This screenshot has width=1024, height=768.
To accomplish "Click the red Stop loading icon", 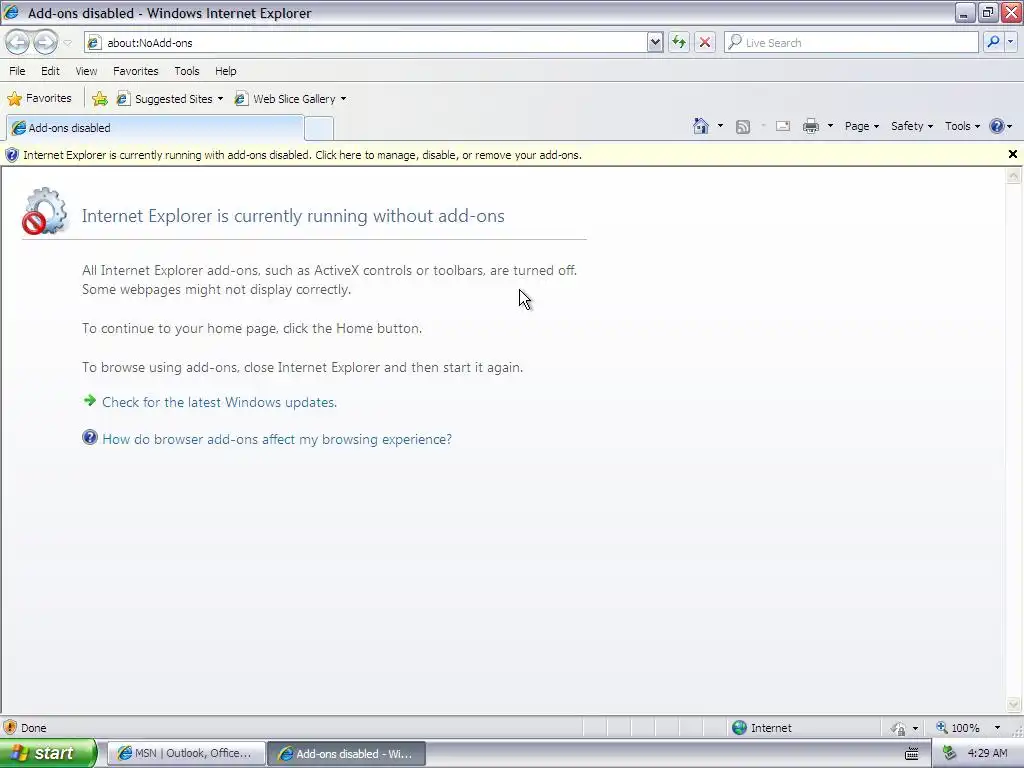I will pyautogui.click(x=705, y=42).
